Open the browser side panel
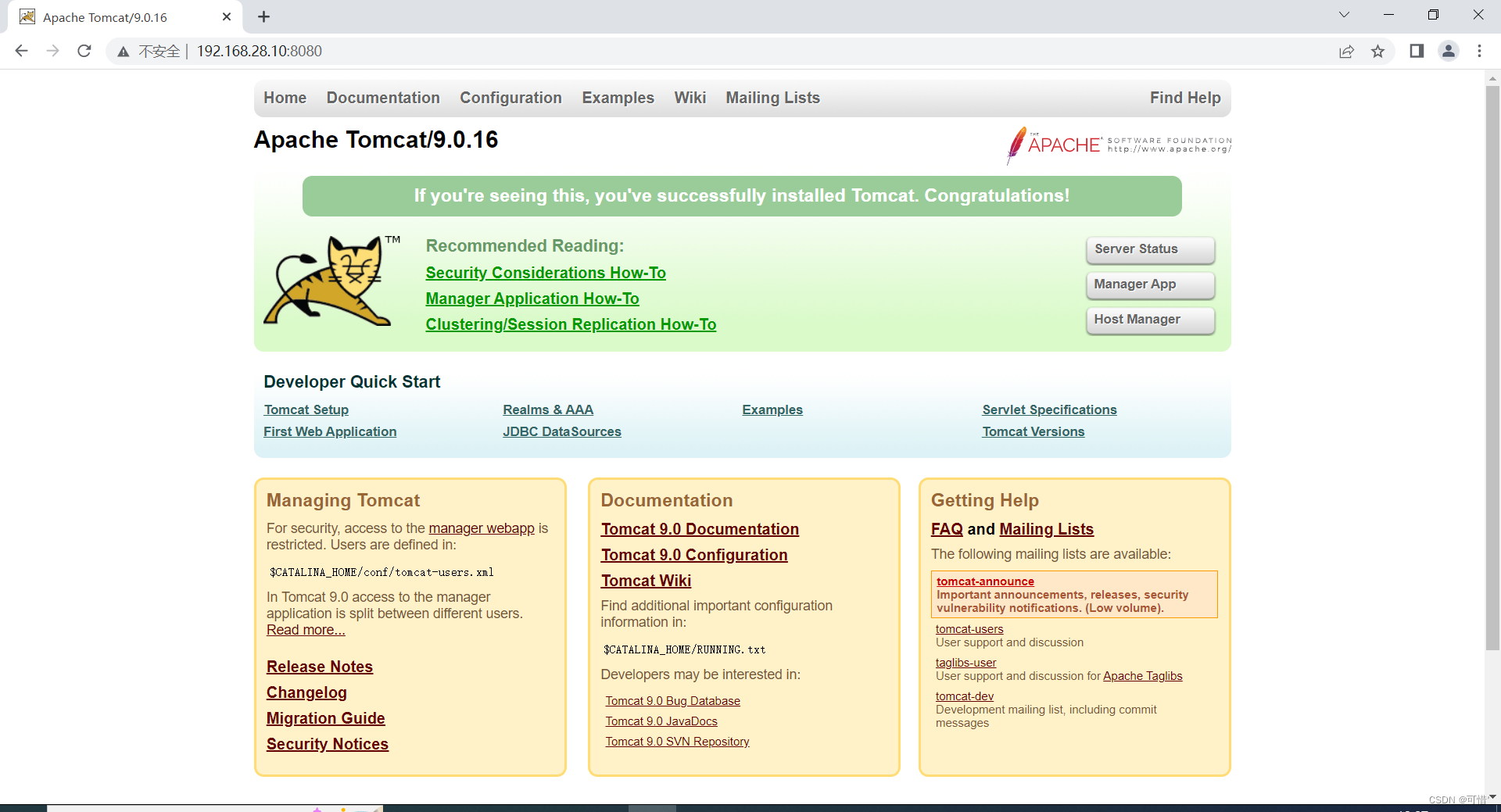Image resolution: width=1501 pixels, height=812 pixels. [1417, 51]
